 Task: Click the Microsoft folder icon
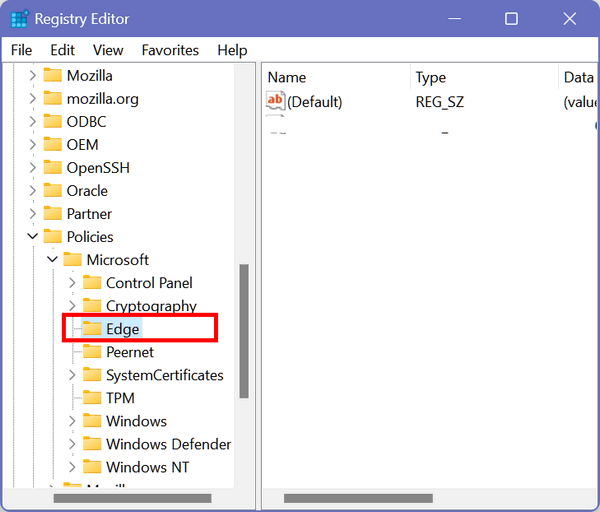tap(72, 259)
